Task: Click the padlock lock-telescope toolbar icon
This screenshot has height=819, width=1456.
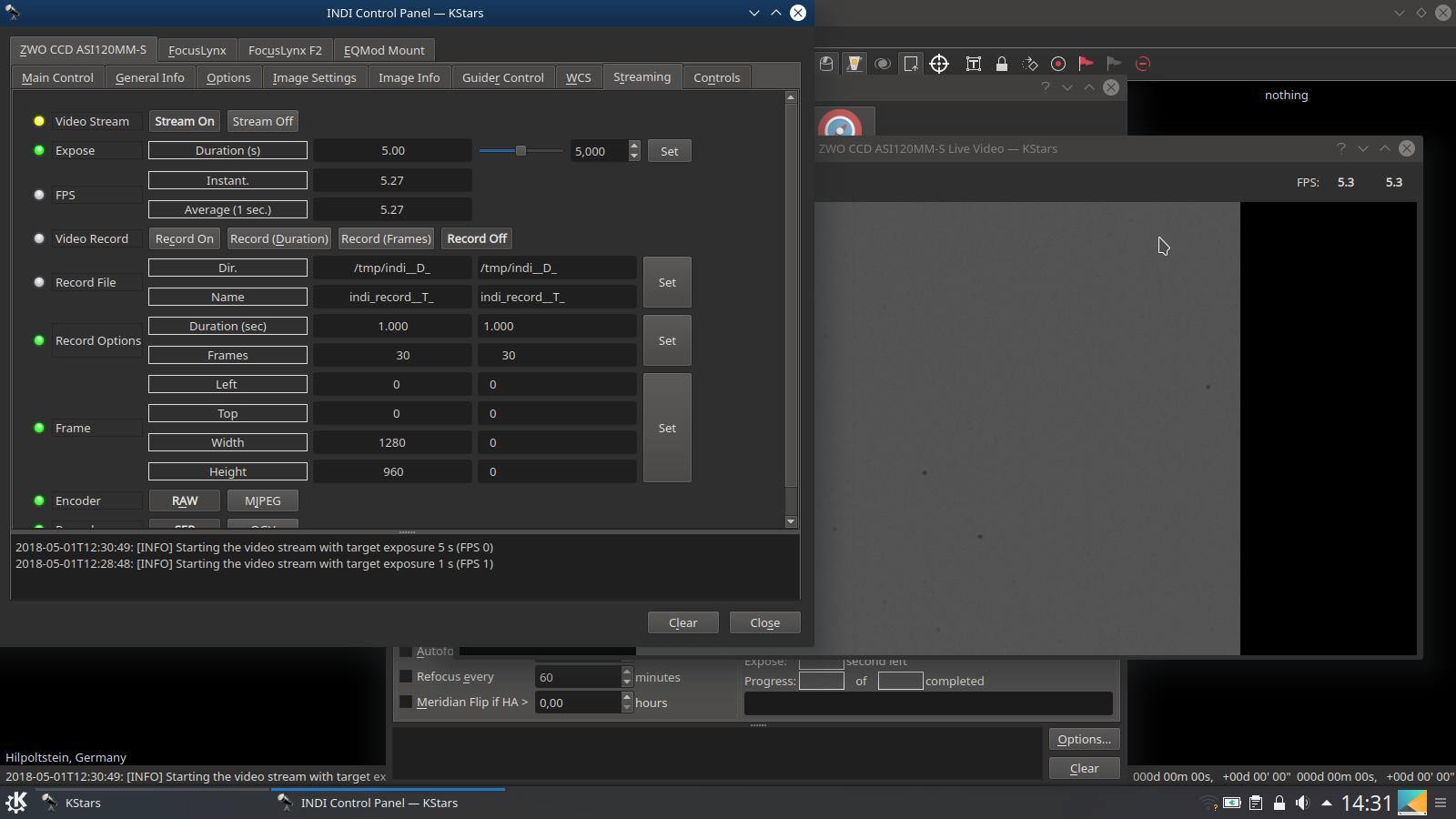Action: 1002,64
